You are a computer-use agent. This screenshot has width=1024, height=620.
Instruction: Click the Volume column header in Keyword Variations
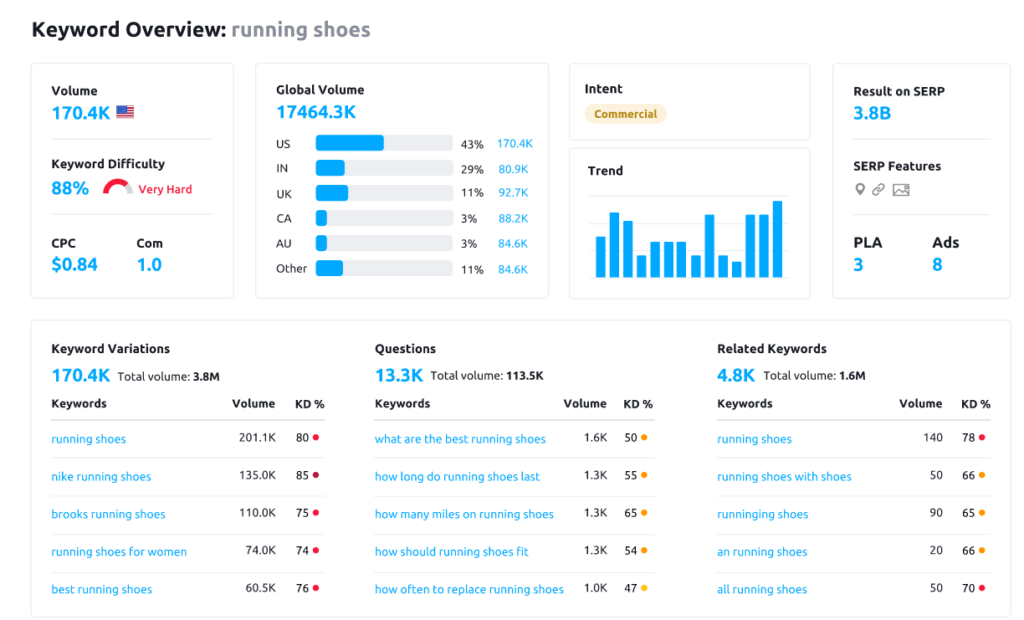pos(253,404)
